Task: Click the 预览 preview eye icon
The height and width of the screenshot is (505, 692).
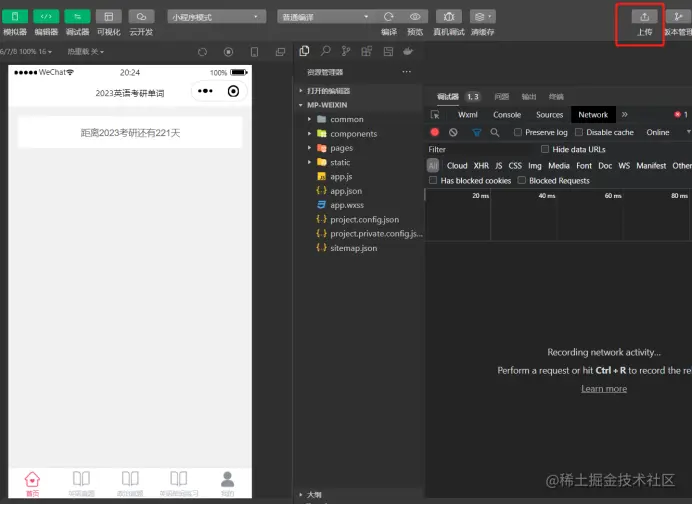Action: pos(415,17)
